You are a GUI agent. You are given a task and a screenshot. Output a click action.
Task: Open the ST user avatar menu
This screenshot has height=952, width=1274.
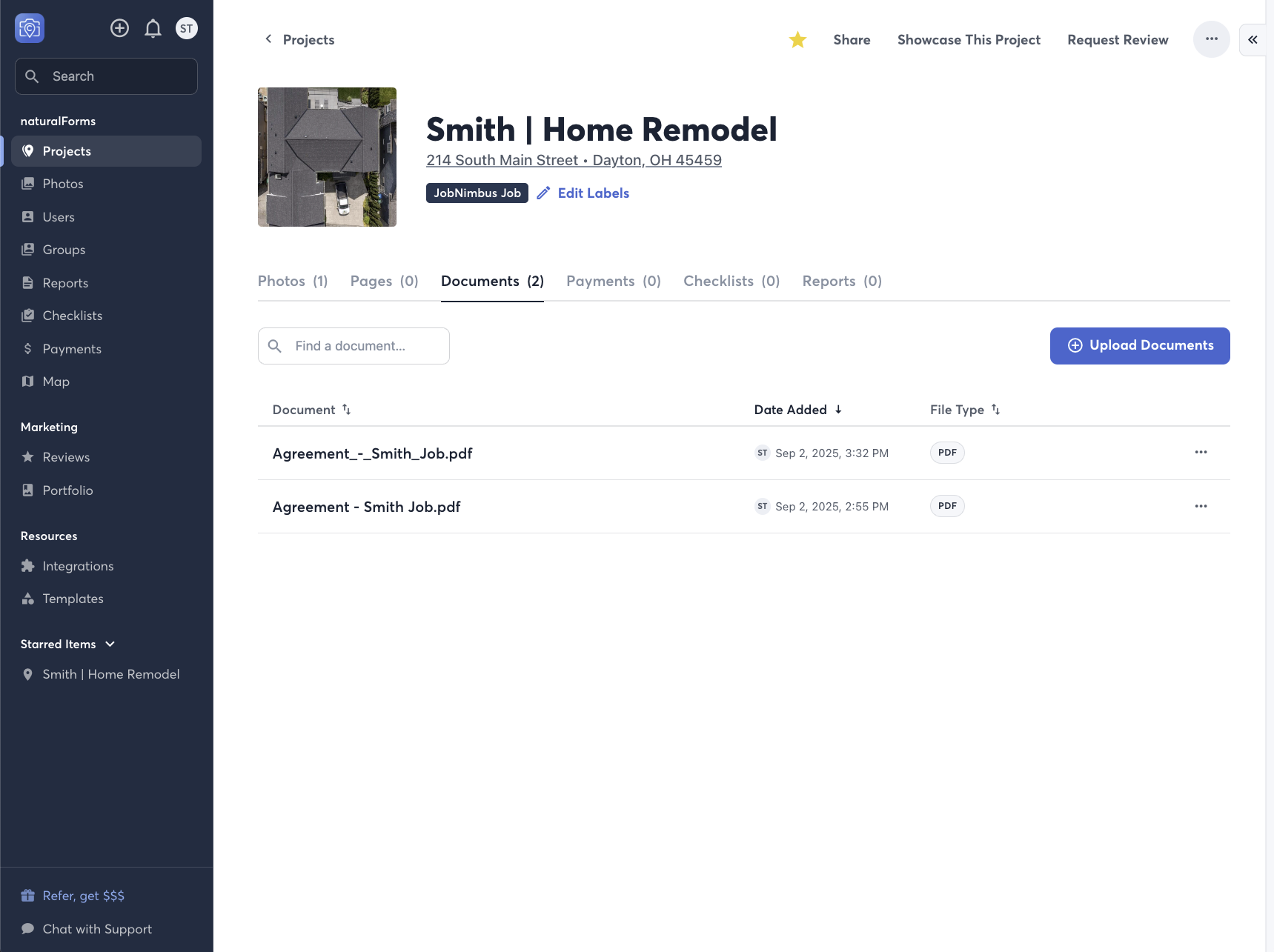coord(187,28)
